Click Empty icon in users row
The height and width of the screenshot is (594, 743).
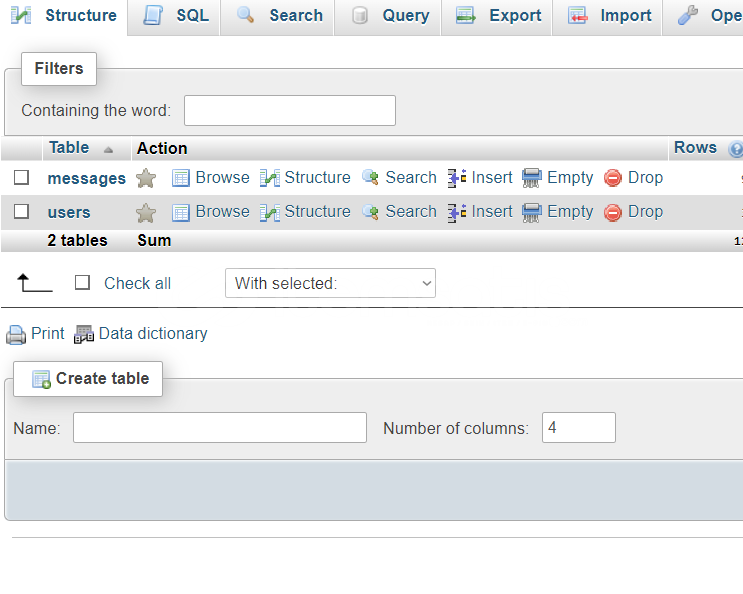532,212
